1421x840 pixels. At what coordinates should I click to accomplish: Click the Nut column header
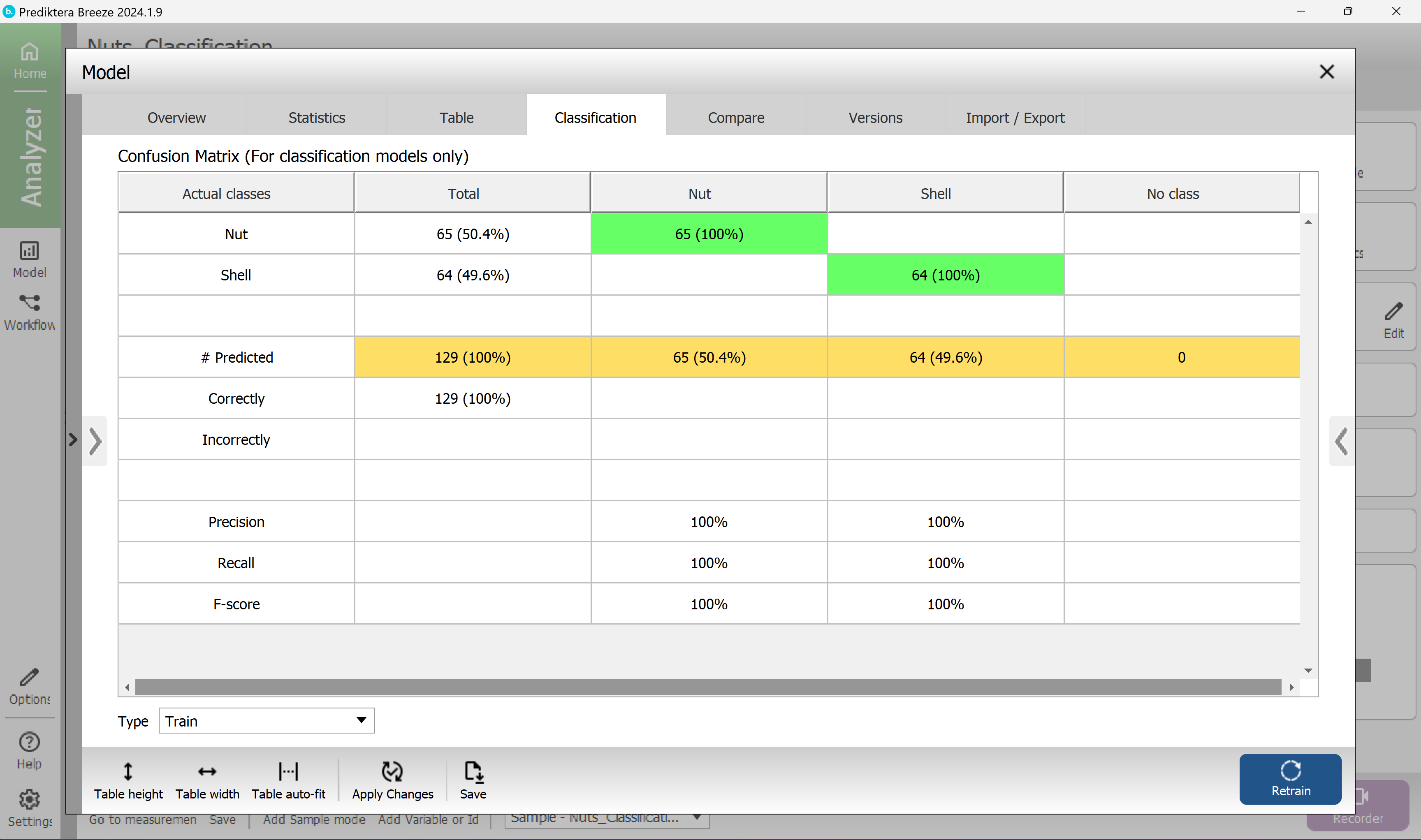[x=699, y=194]
